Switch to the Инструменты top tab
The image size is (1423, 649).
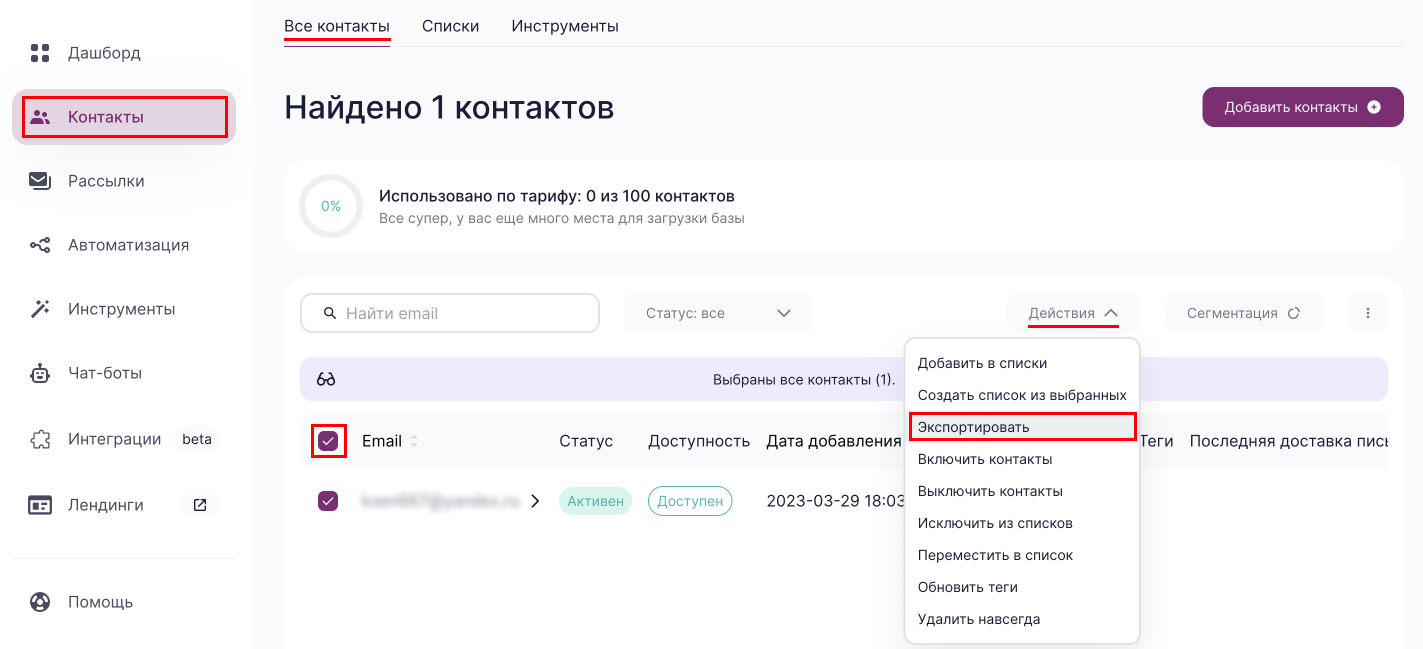point(565,26)
